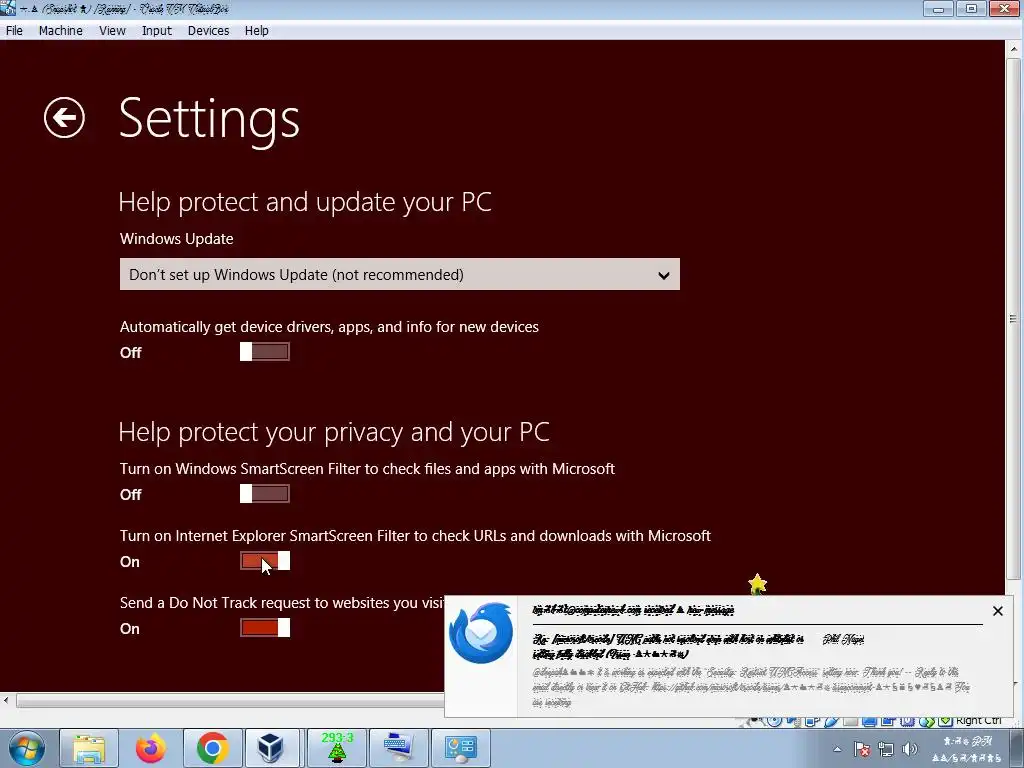Open Action Center flag icon in tray
The height and width of the screenshot is (768, 1024).
point(862,750)
